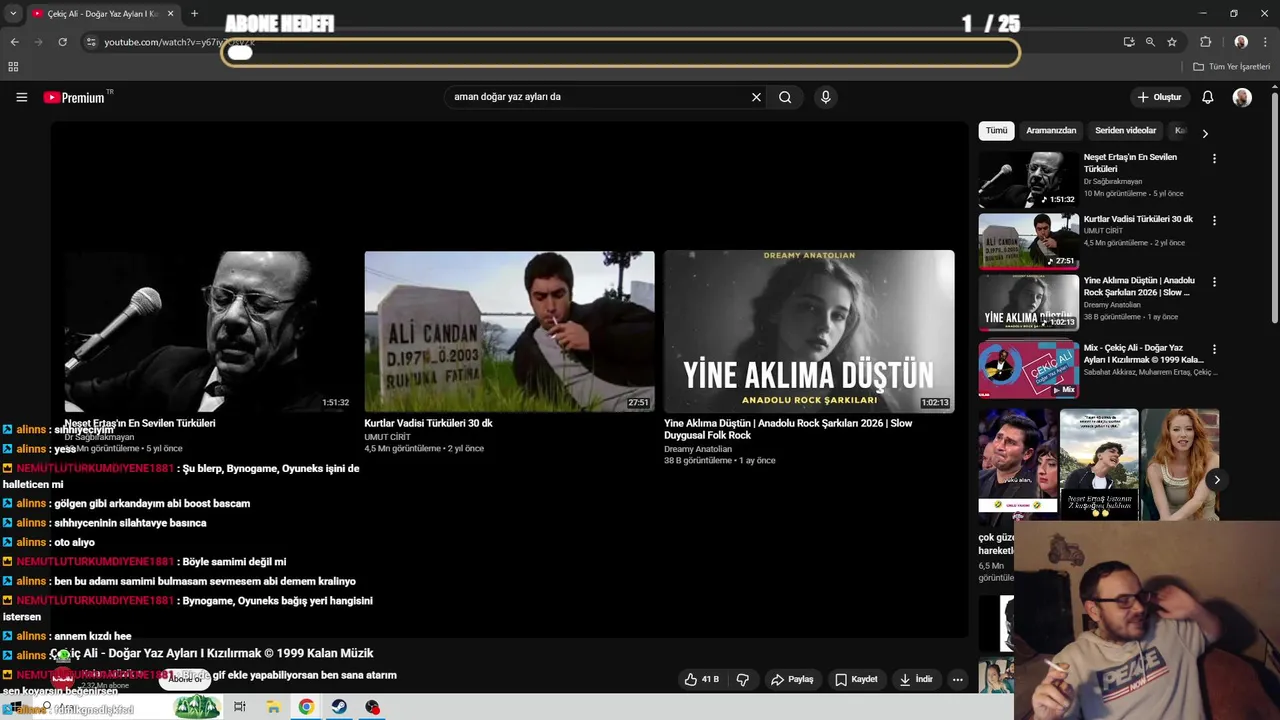The image size is (1280, 720).
Task: Reload the page with the refresh icon
Action: point(62,42)
